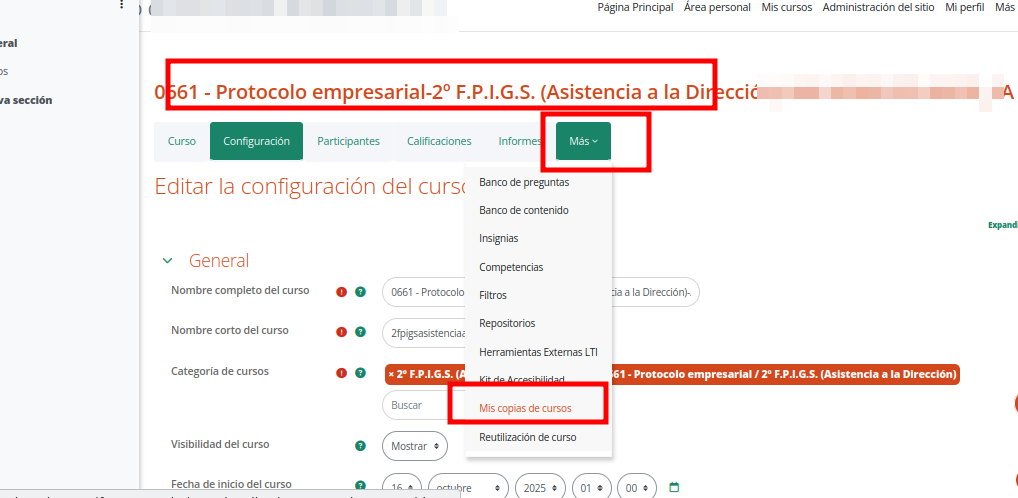Remove the selected course category tag
The height and width of the screenshot is (498, 1018).
(x=391, y=374)
